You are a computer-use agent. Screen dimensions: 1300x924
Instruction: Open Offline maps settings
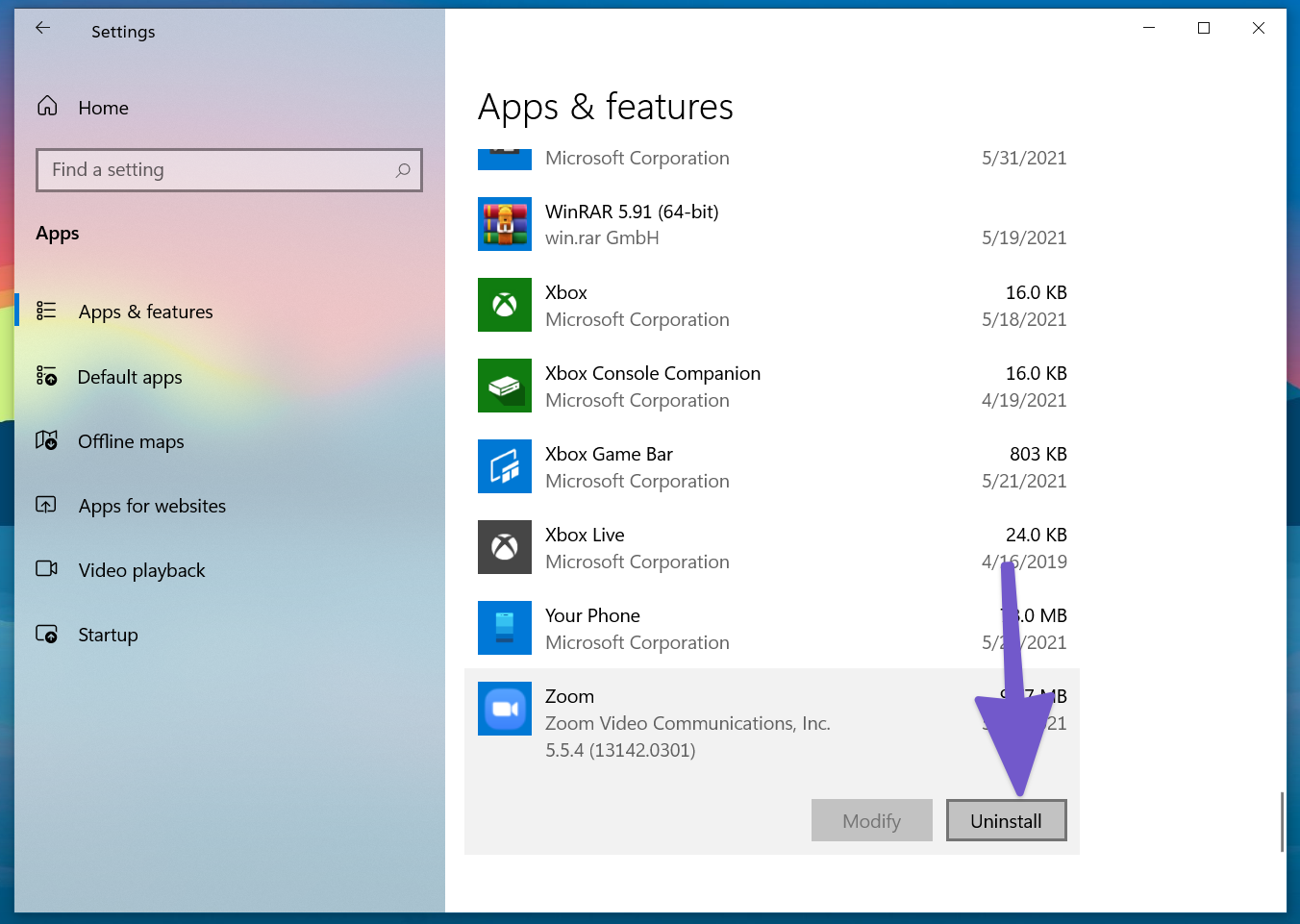pos(131,441)
